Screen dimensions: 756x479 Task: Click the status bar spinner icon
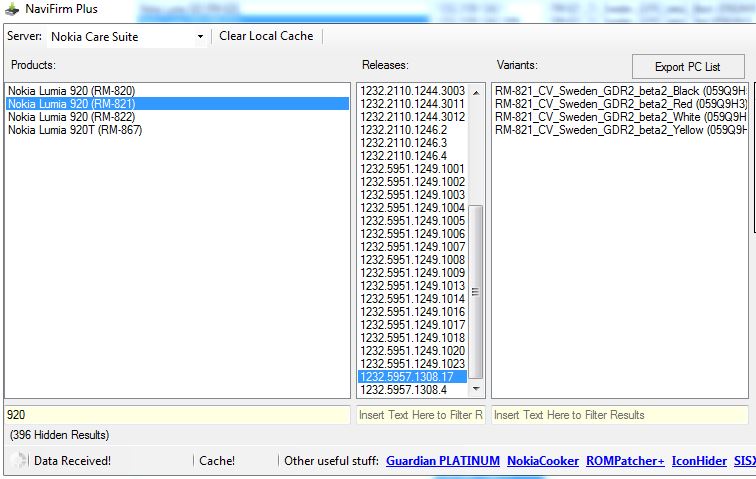(18, 460)
